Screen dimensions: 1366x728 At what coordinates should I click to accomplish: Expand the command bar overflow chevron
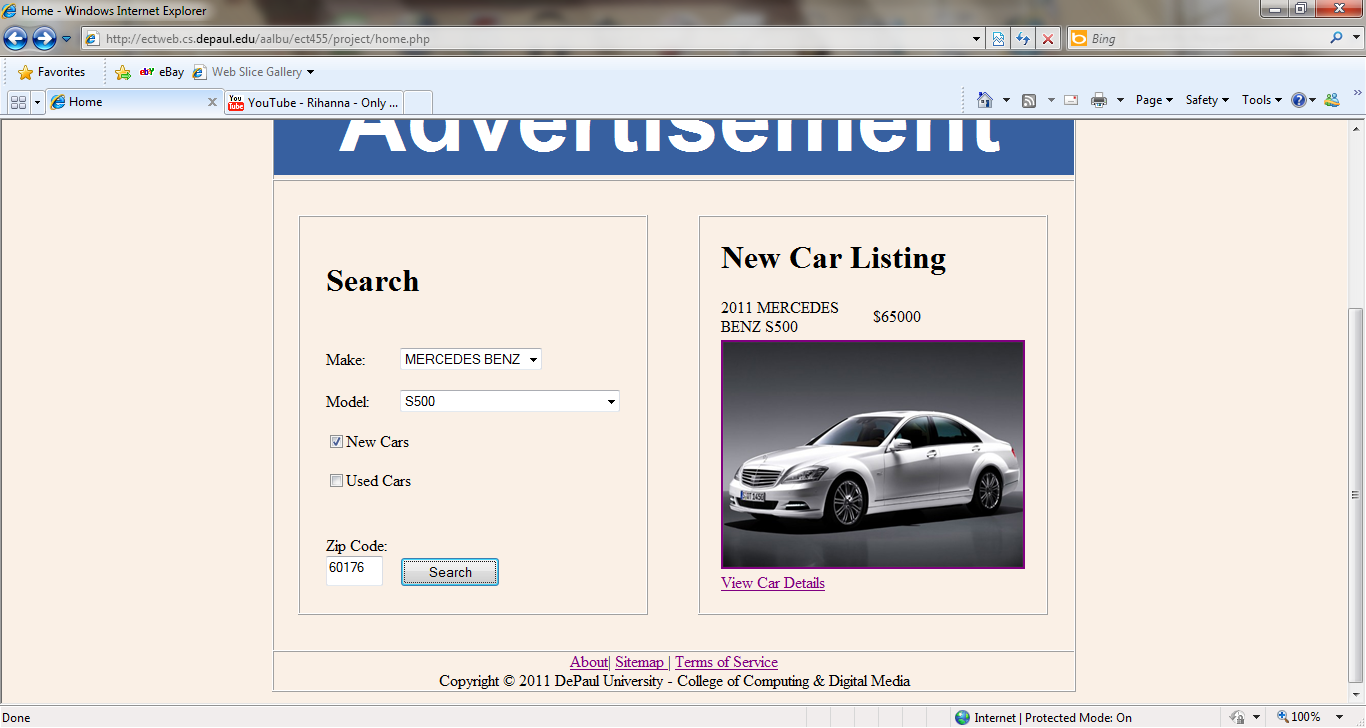[x=1357, y=93]
